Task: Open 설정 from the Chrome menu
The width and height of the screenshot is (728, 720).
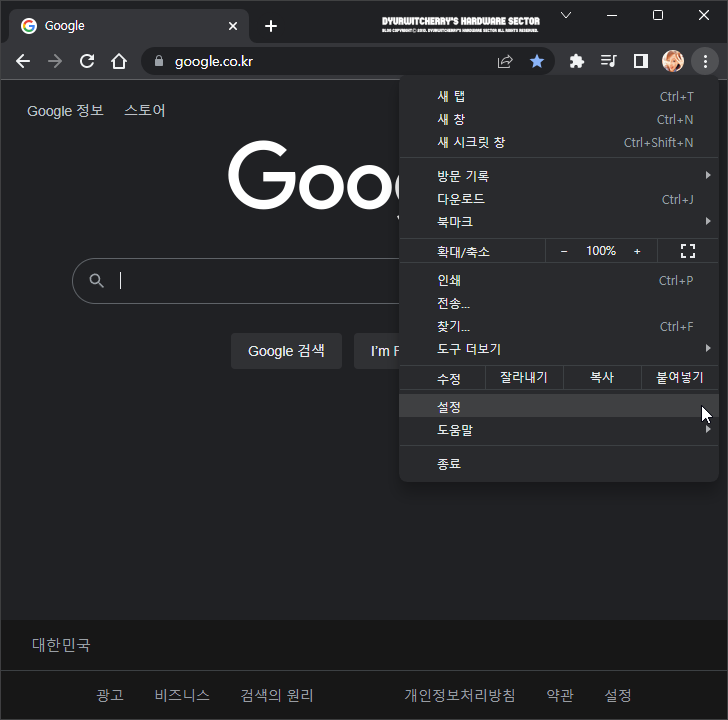Action: pos(559,407)
